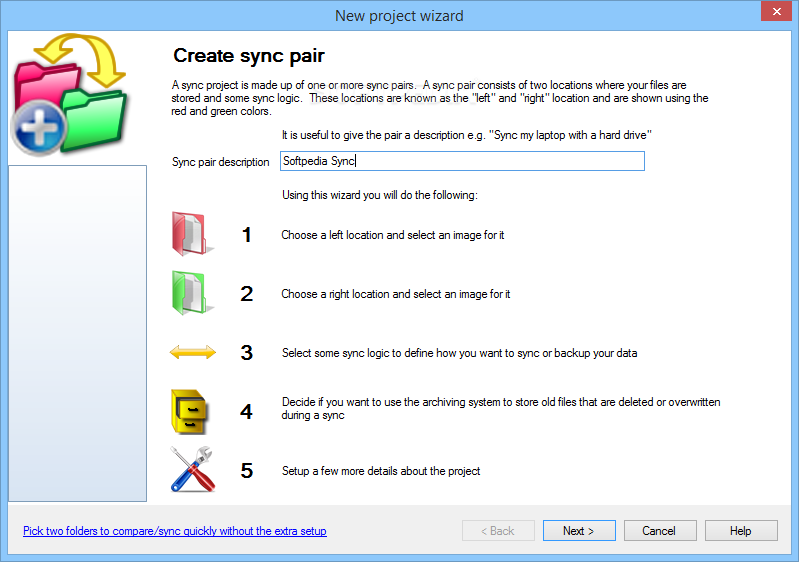Viewport: 799px width, 562px height.
Task: Click the yellow curved arrow above the folders
Action: click(79, 59)
